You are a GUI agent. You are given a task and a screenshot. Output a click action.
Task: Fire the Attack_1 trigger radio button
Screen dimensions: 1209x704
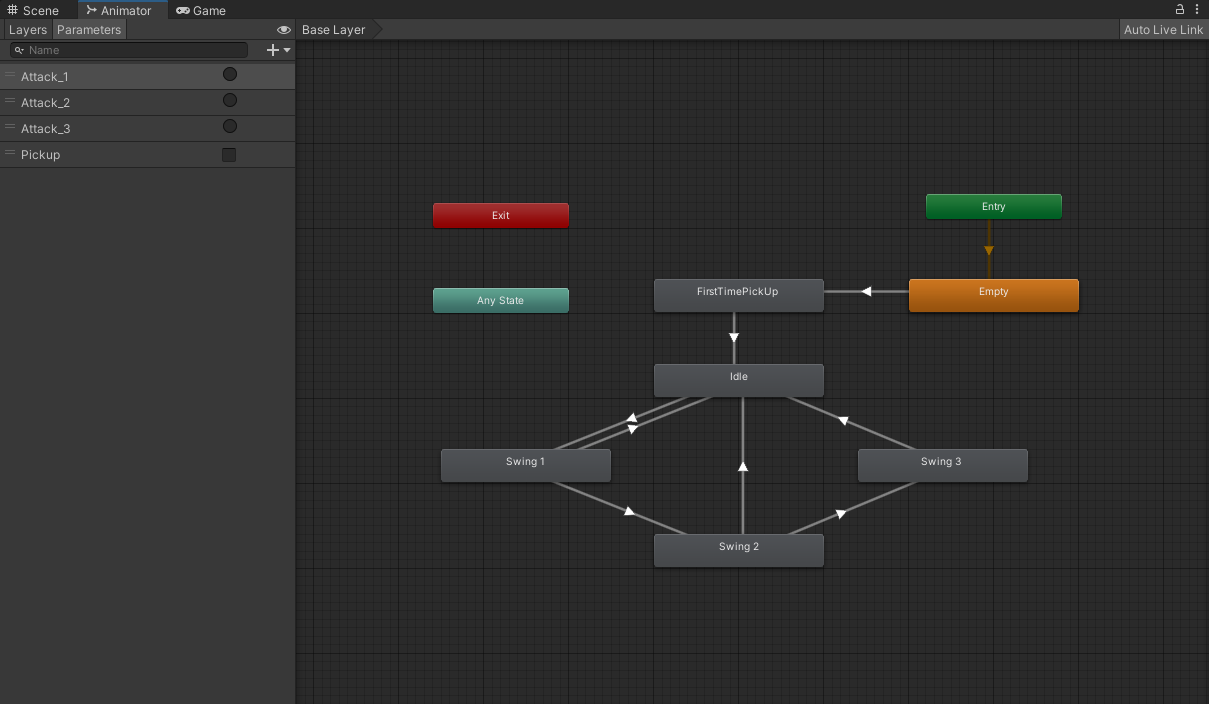click(229, 75)
